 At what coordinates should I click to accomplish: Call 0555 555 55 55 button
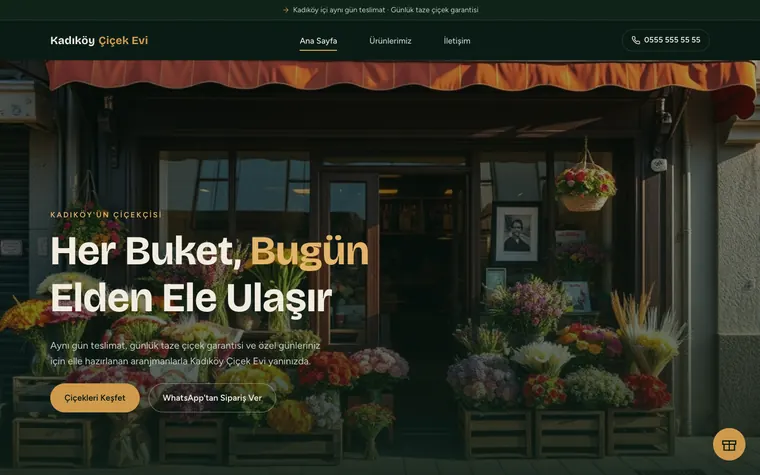click(665, 40)
